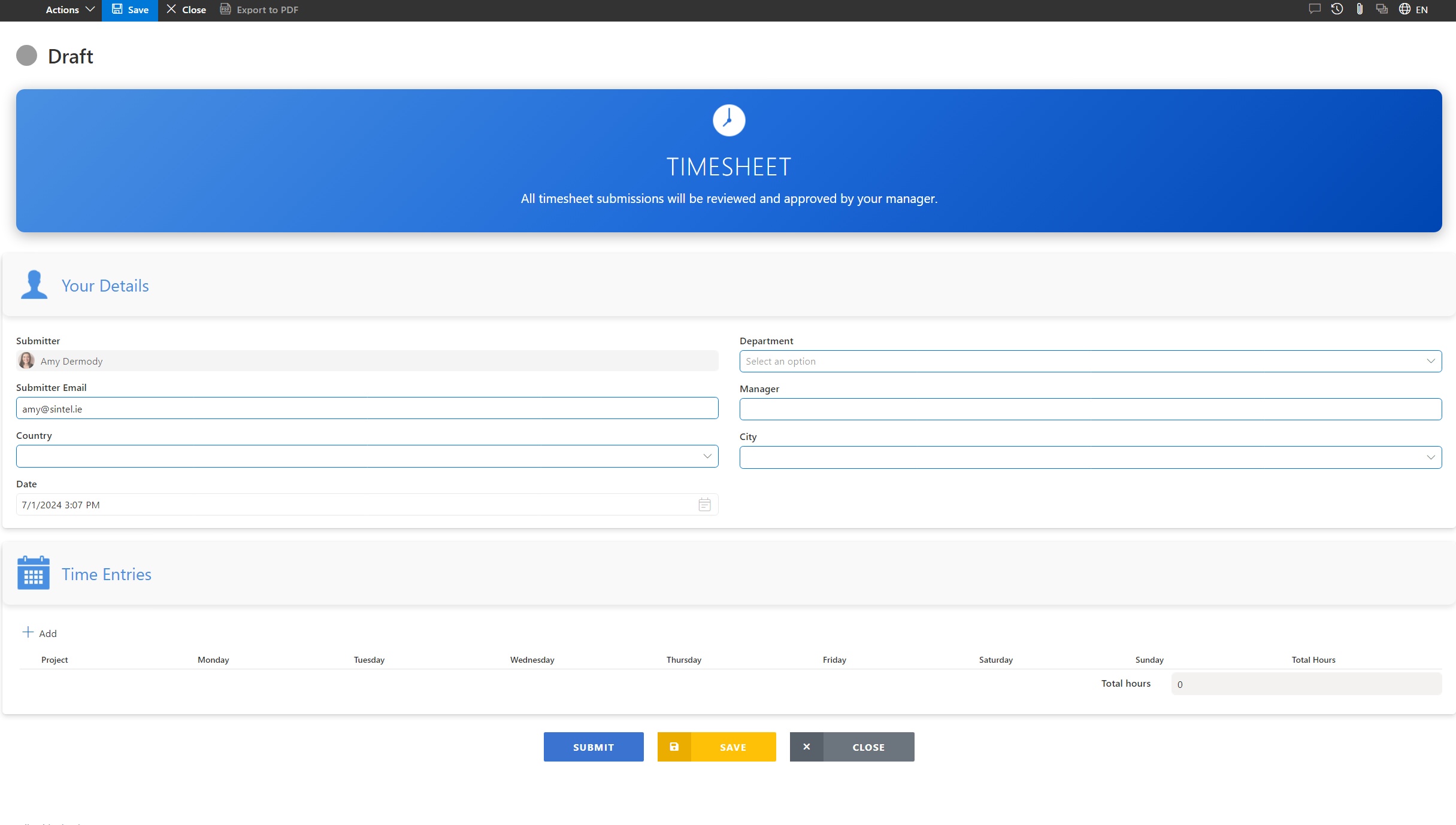Change language via the globe icon

click(x=1404, y=10)
